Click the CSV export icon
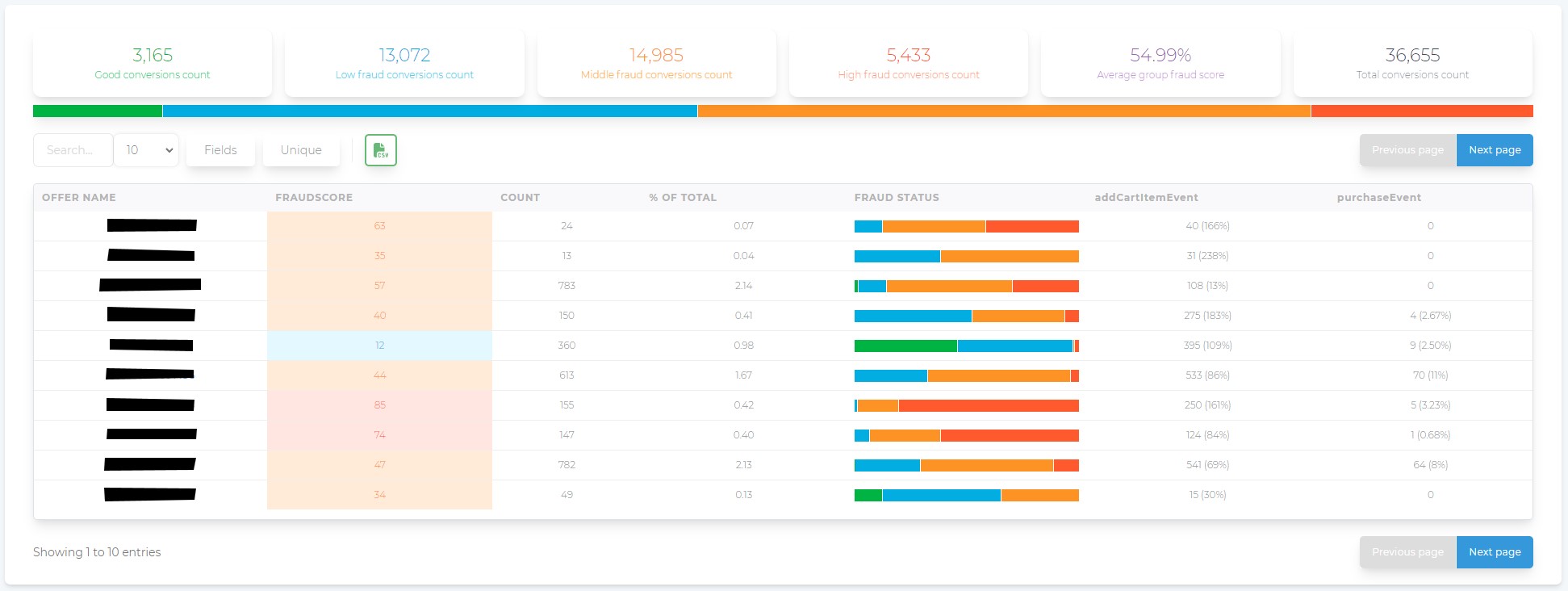Image resolution: width=1568 pixels, height=591 pixels. pyautogui.click(x=380, y=150)
